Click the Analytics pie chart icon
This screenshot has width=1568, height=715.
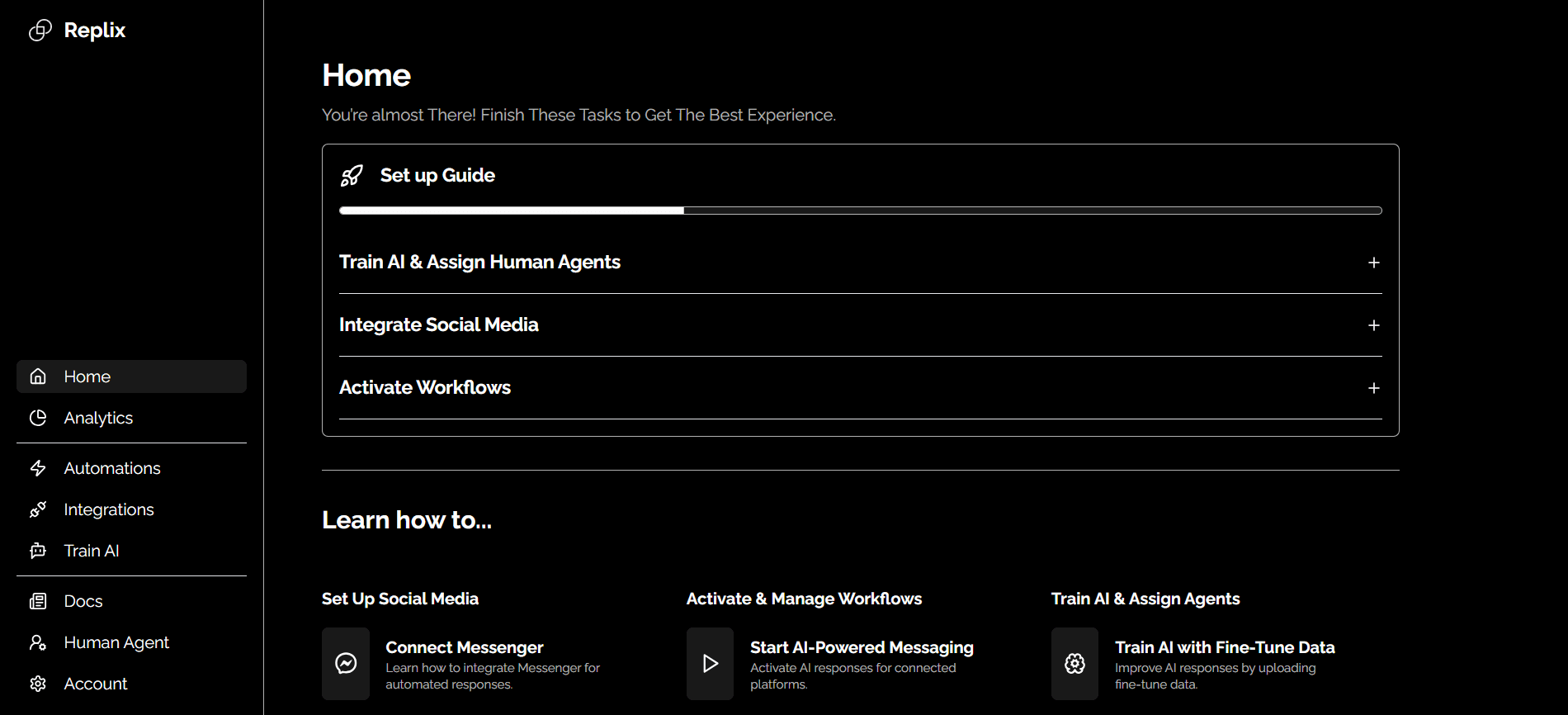coord(38,418)
